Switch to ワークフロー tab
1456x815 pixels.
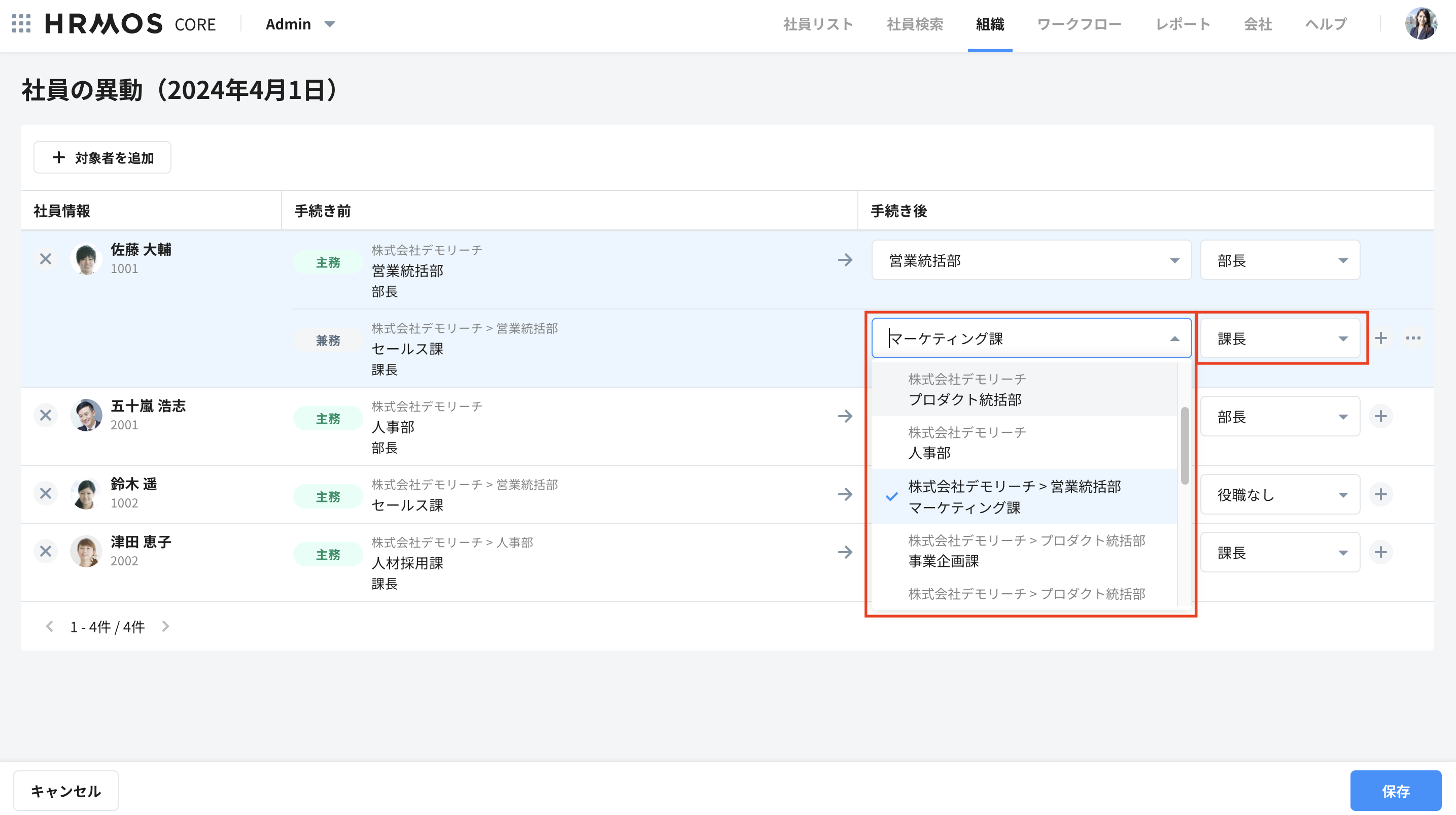[1079, 24]
